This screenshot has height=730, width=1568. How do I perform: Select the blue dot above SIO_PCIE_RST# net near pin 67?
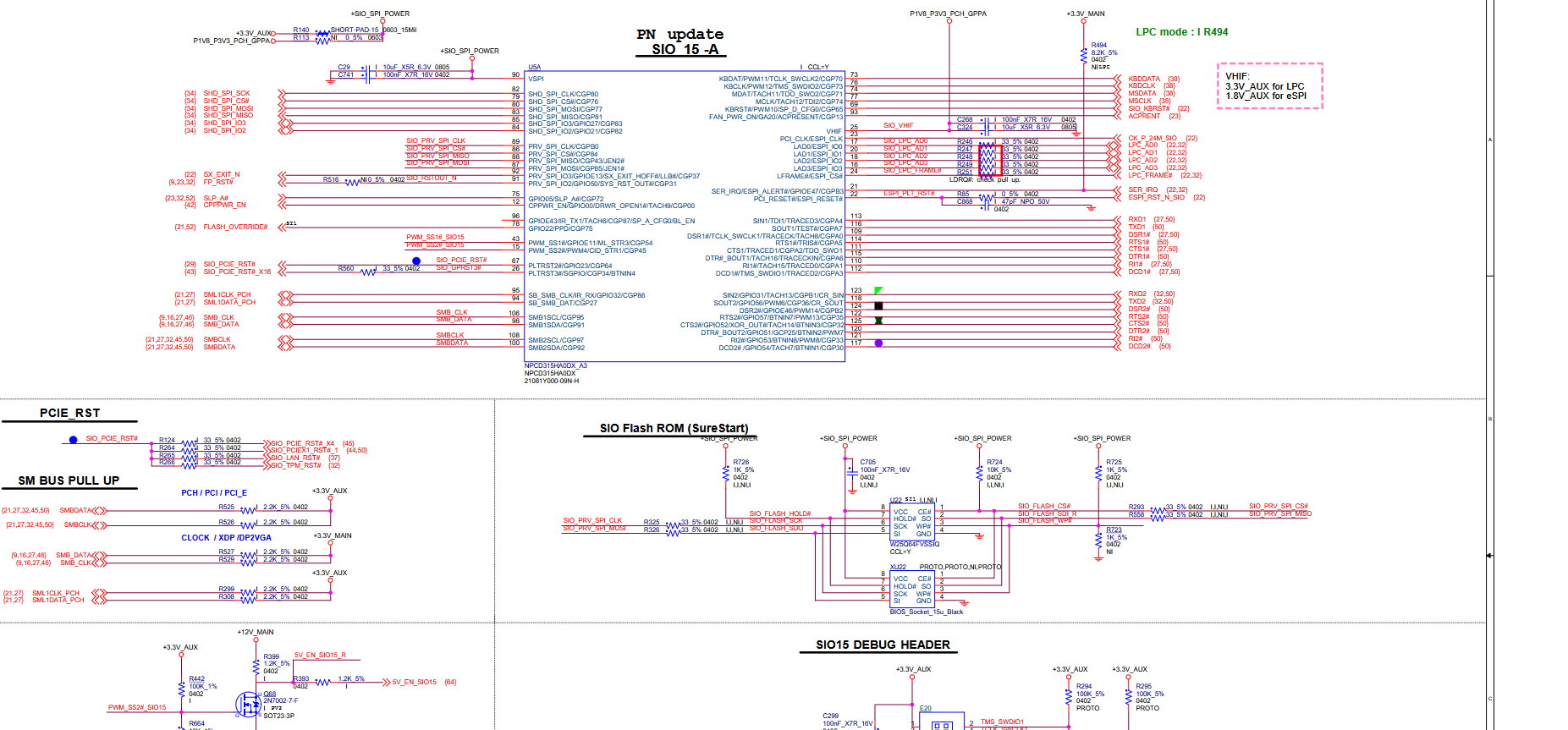coord(416,261)
